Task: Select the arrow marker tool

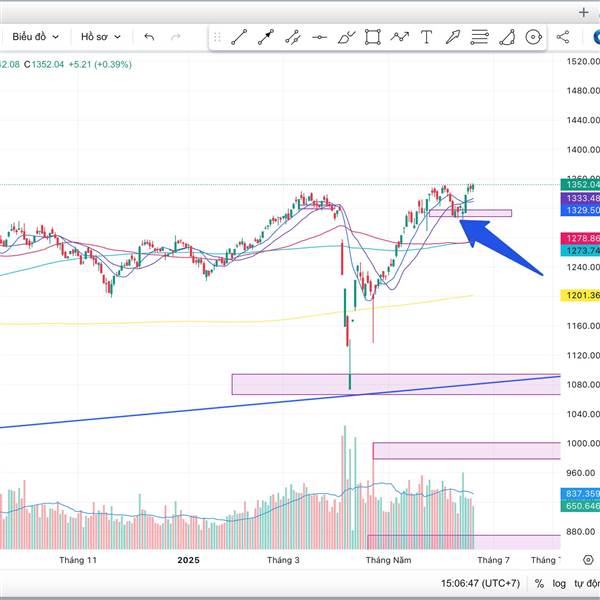Action: [x=453, y=37]
